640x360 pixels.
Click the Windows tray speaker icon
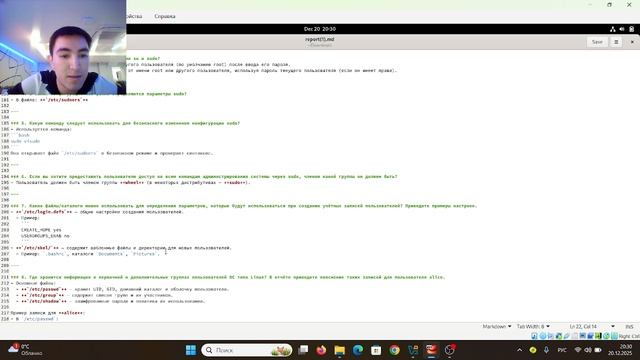click(588, 350)
